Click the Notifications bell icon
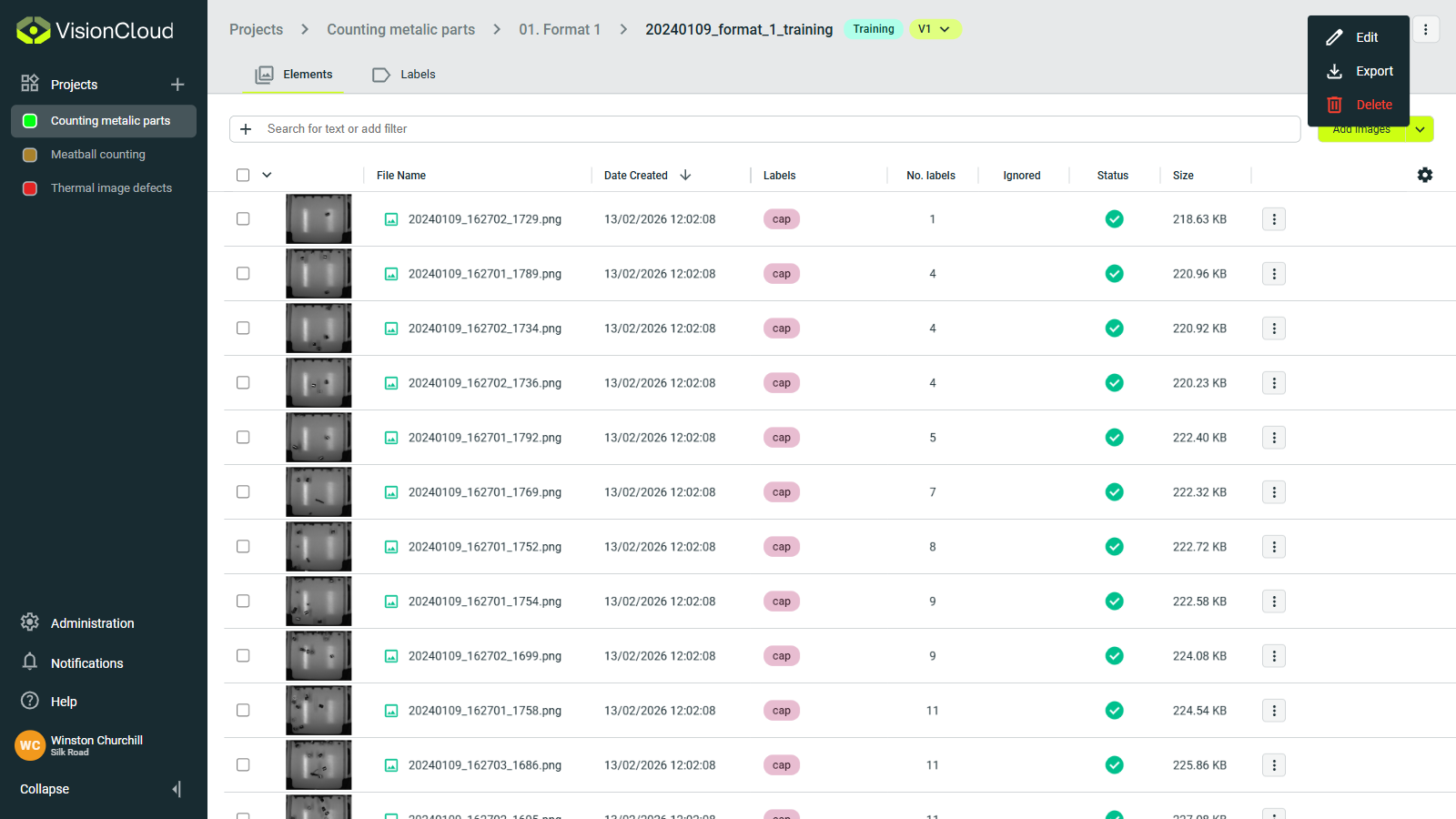 (x=30, y=662)
